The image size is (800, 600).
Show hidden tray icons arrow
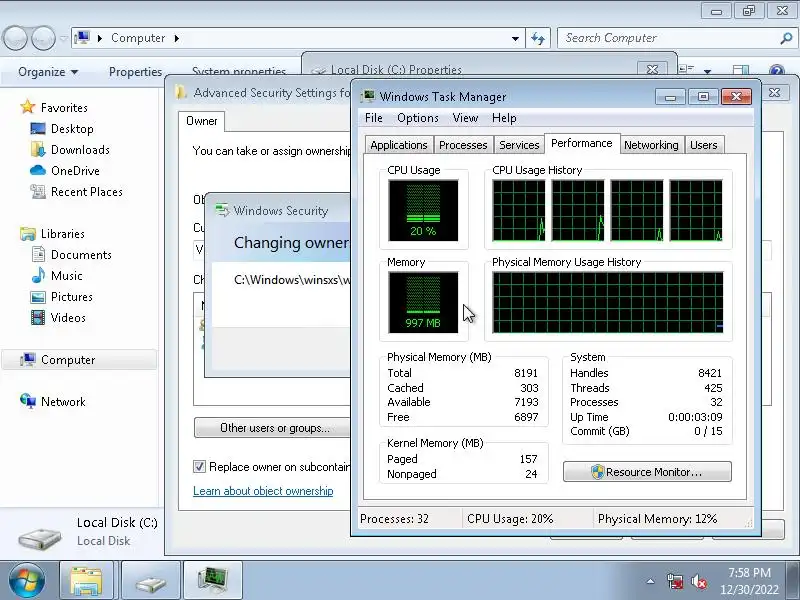(650, 581)
